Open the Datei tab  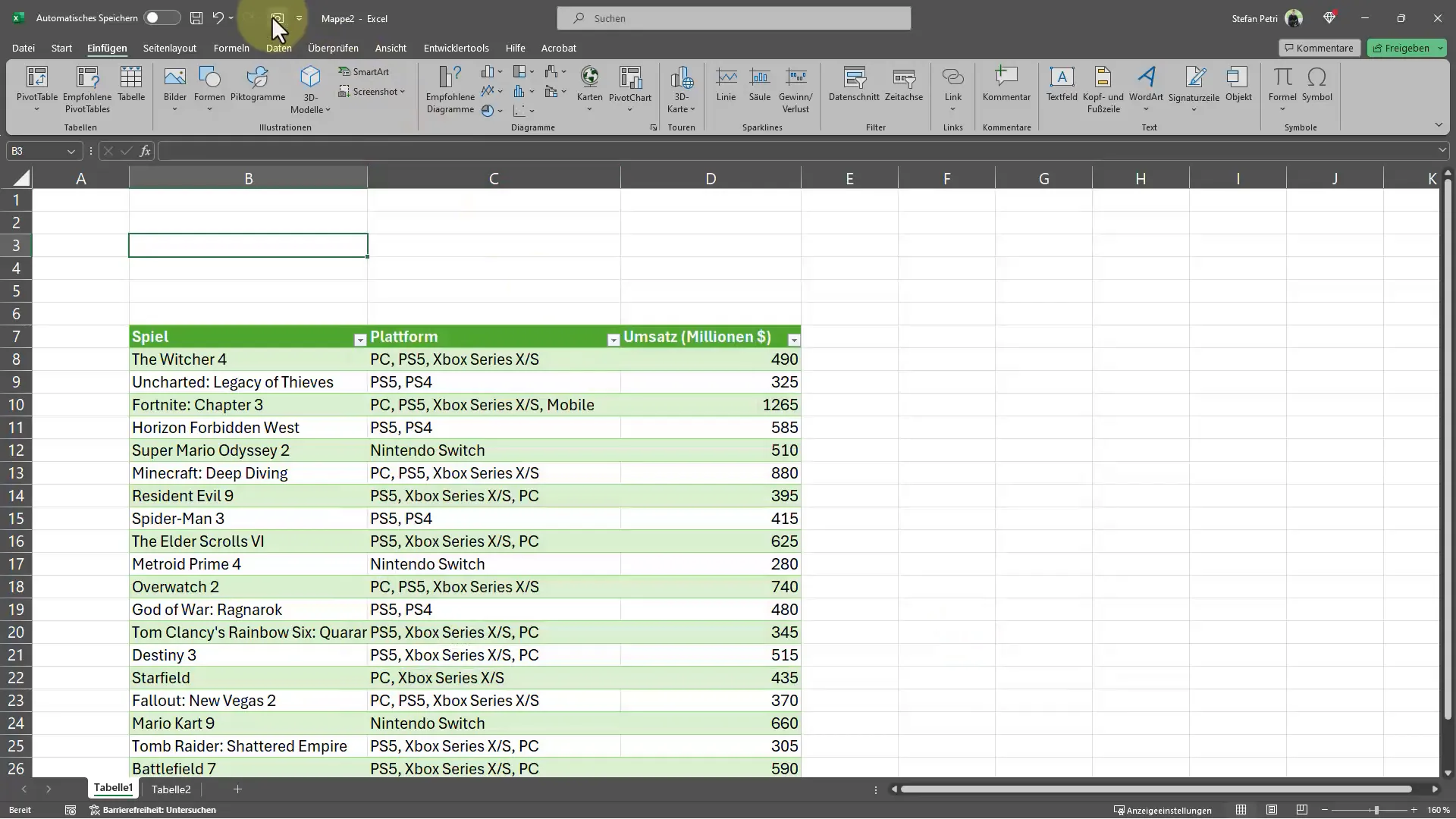[x=24, y=48]
